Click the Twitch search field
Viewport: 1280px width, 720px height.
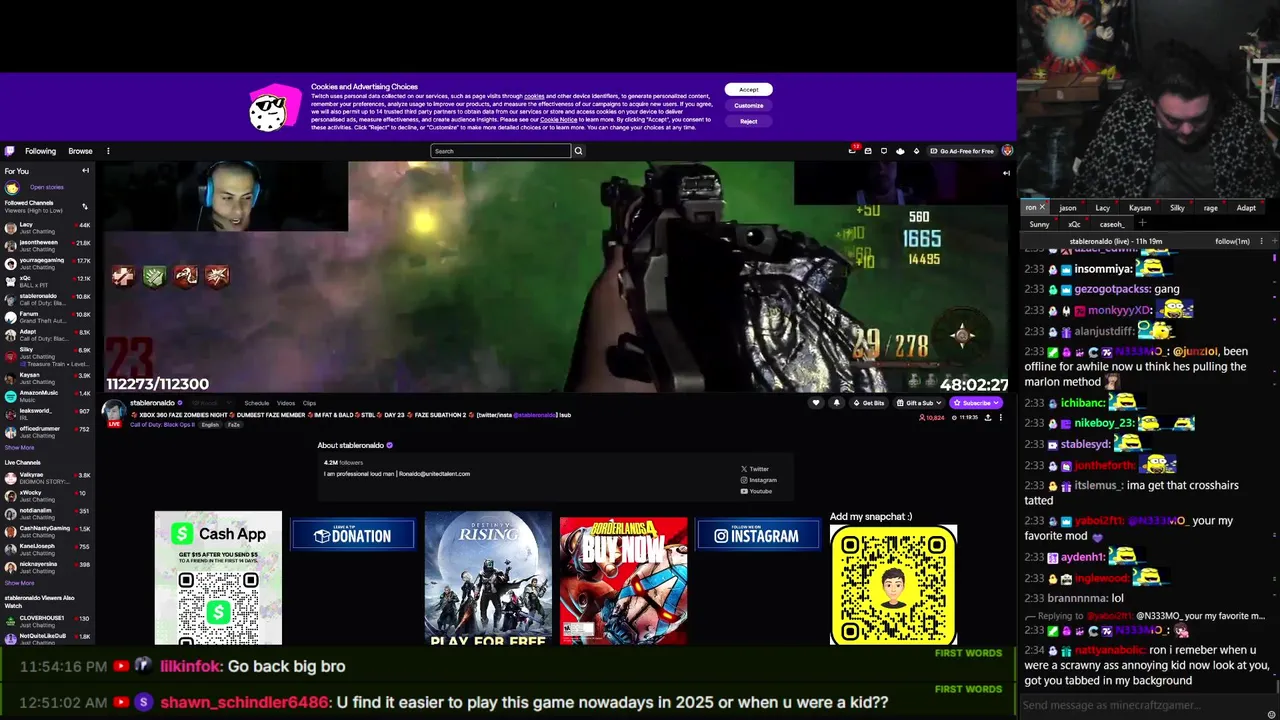pyautogui.click(x=501, y=151)
